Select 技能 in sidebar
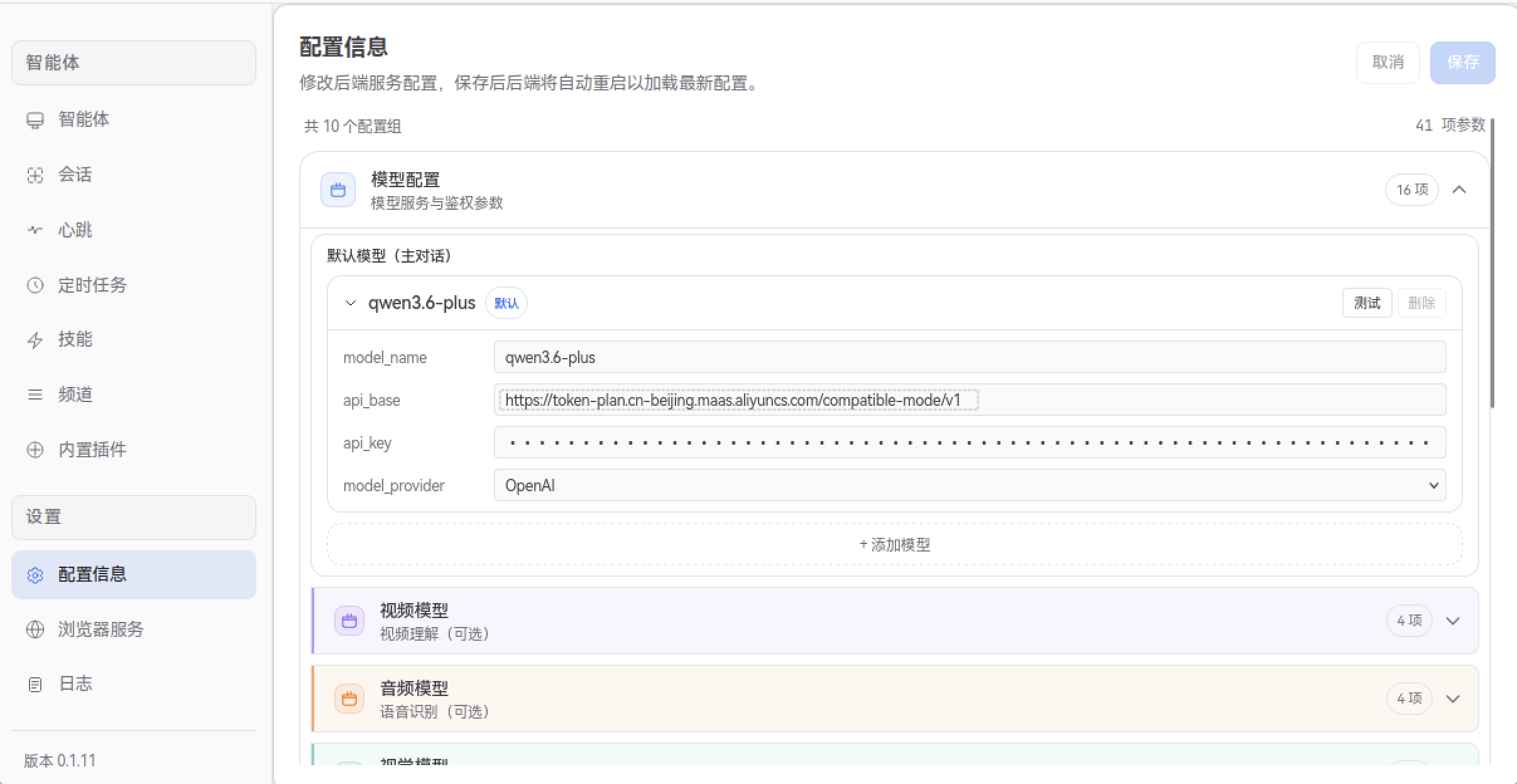1517x784 pixels. (x=134, y=339)
